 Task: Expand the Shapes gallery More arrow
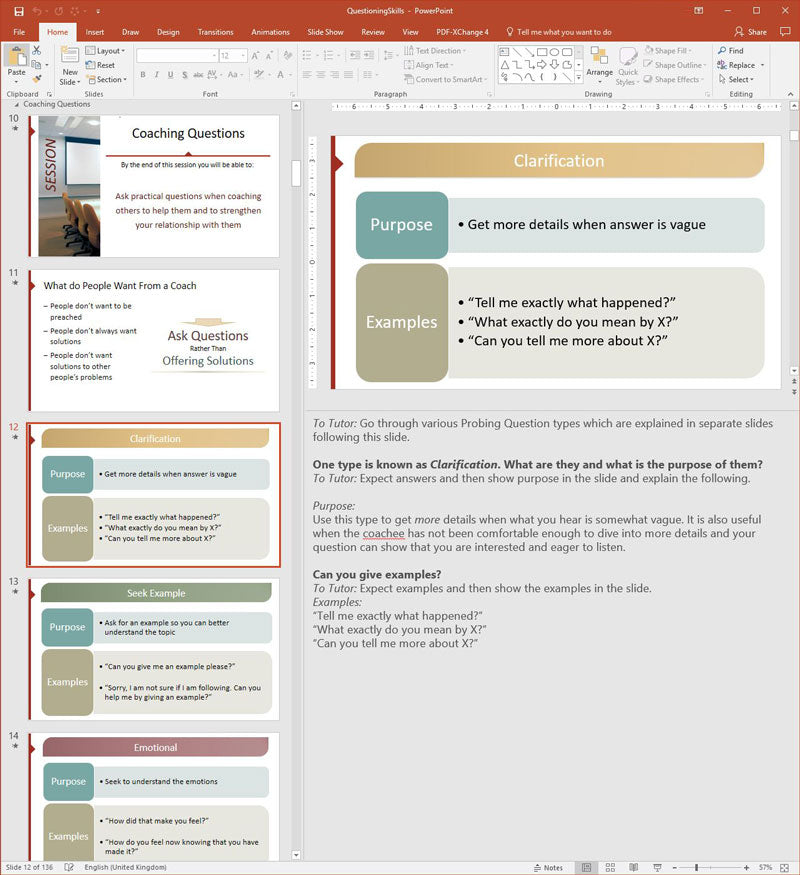(x=579, y=78)
